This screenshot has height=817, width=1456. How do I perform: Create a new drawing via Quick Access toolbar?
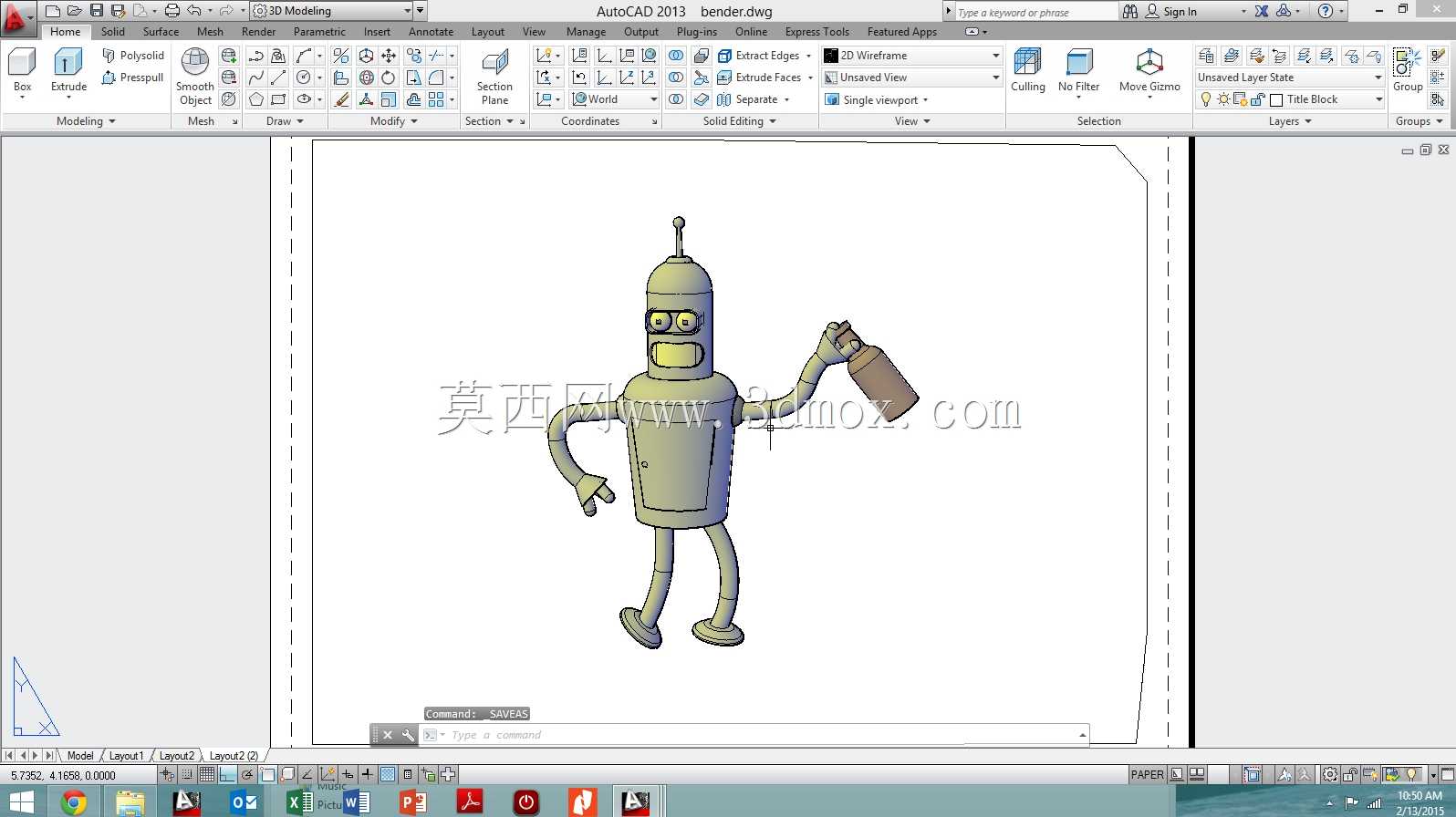point(52,11)
